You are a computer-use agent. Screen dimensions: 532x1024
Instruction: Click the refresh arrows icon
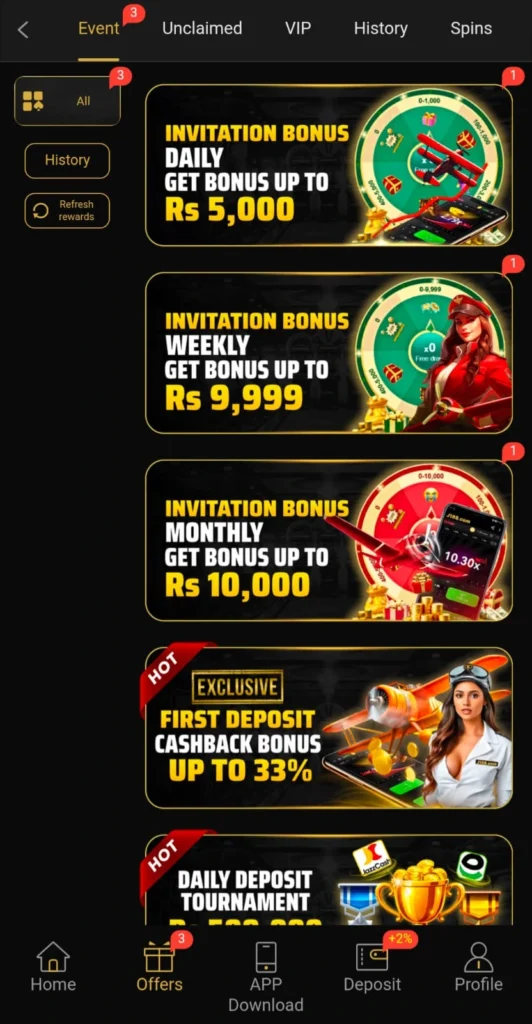pyautogui.click(x=40, y=210)
